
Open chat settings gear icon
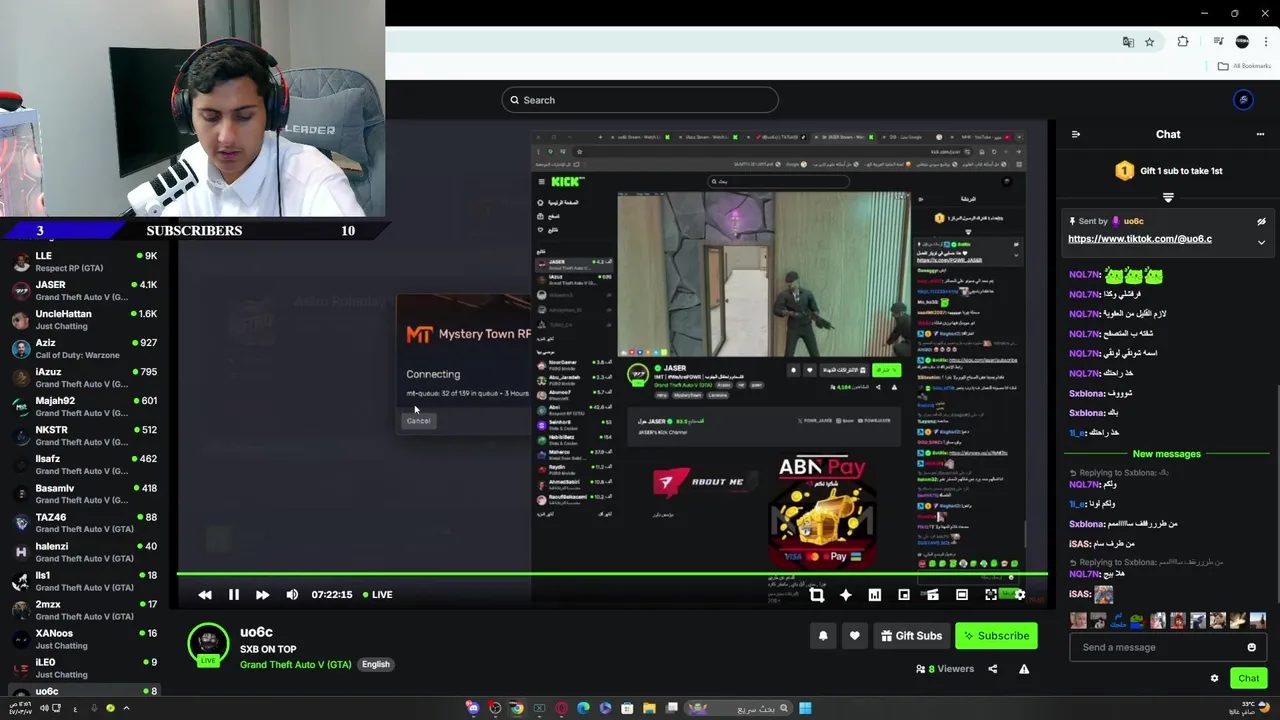pos(1214,678)
